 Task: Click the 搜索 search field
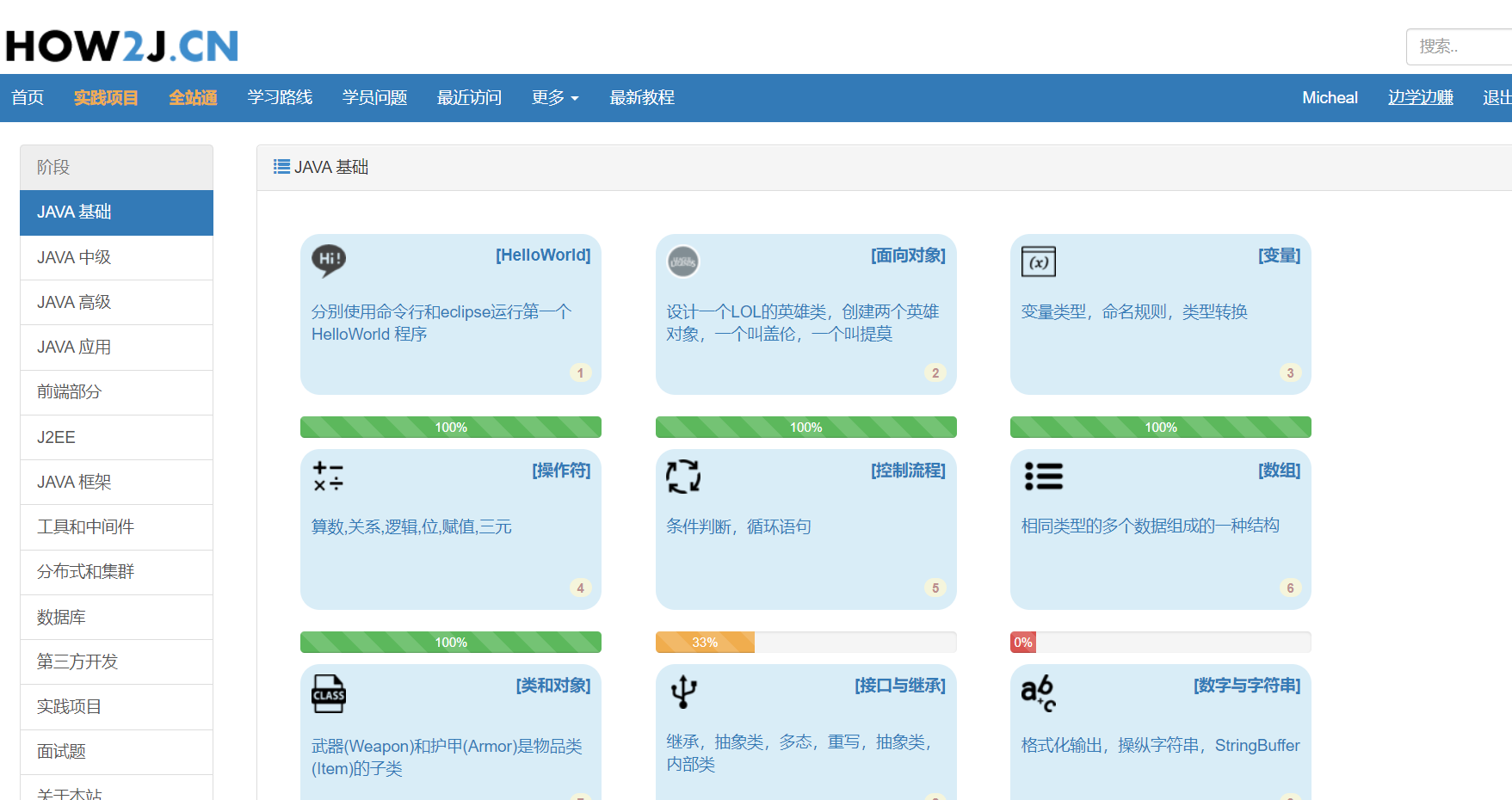tap(1460, 46)
